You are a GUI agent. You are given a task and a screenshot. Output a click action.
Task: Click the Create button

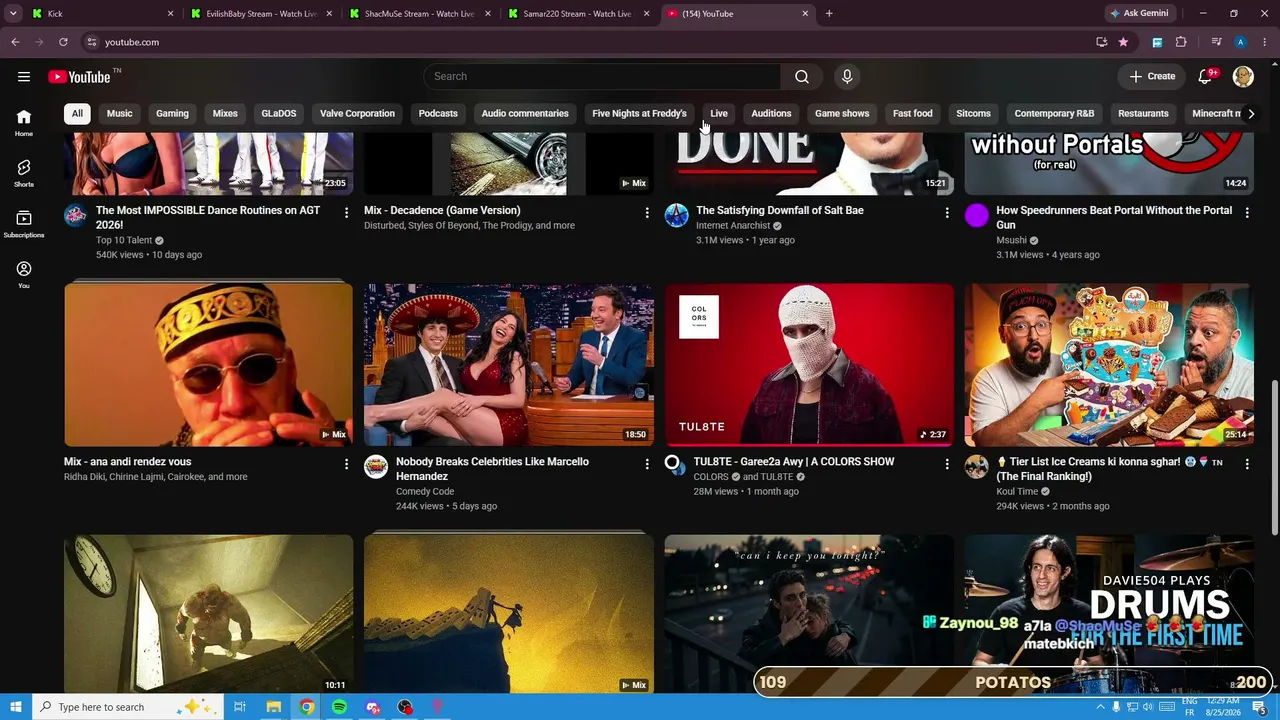click(x=1152, y=76)
